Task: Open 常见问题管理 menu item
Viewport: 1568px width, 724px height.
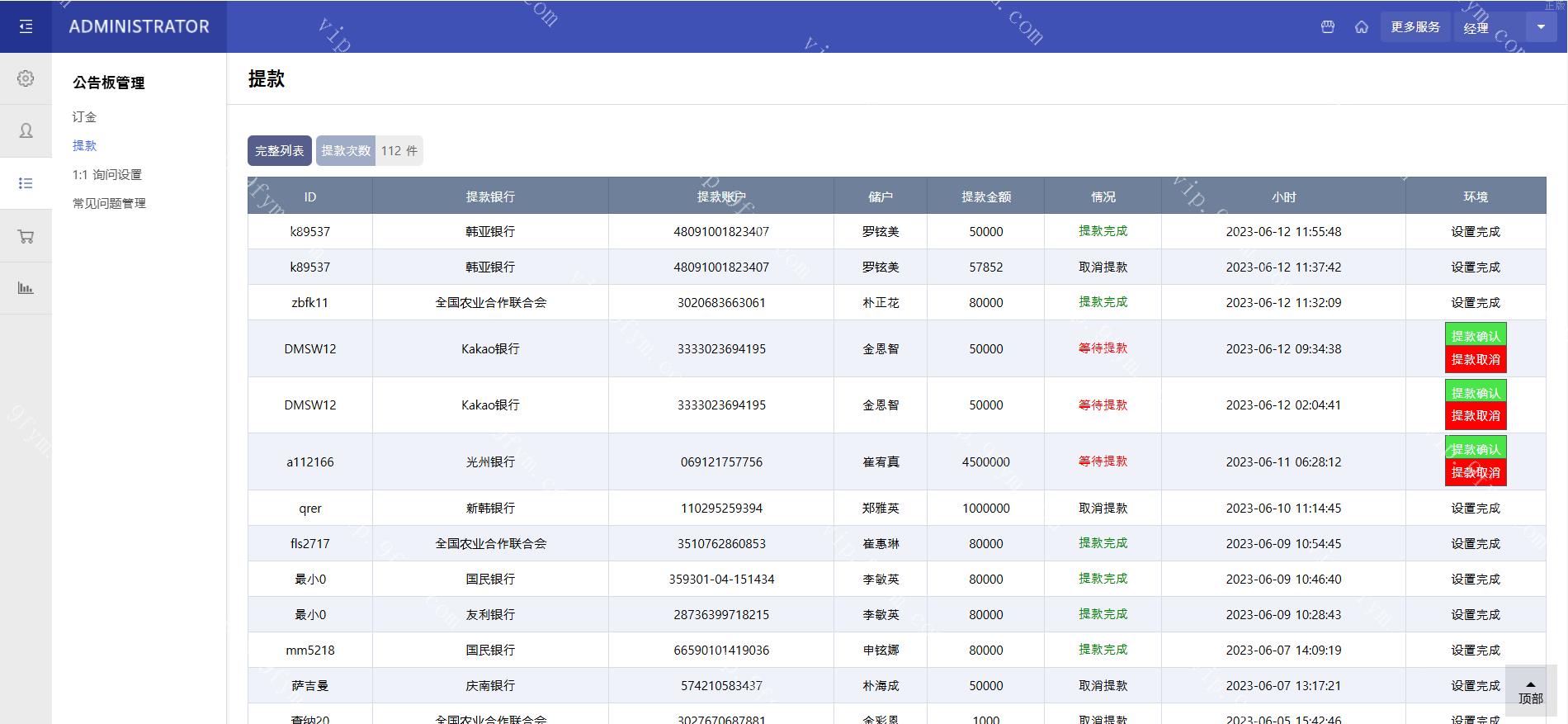Action: point(109,203)
